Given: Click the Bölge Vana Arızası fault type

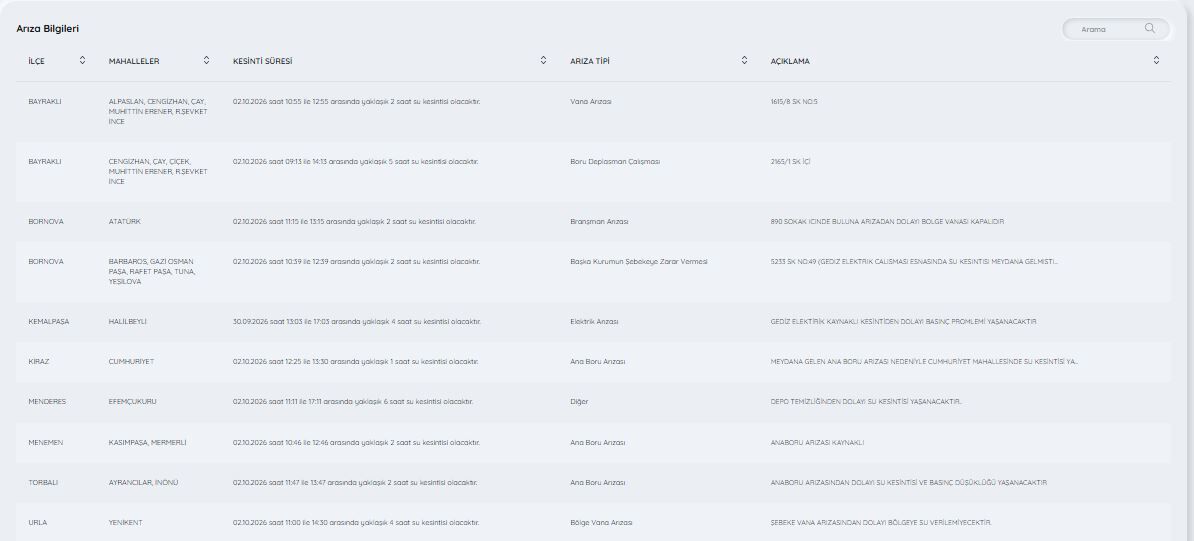Looking at the screenshot, I should [602, 523].
